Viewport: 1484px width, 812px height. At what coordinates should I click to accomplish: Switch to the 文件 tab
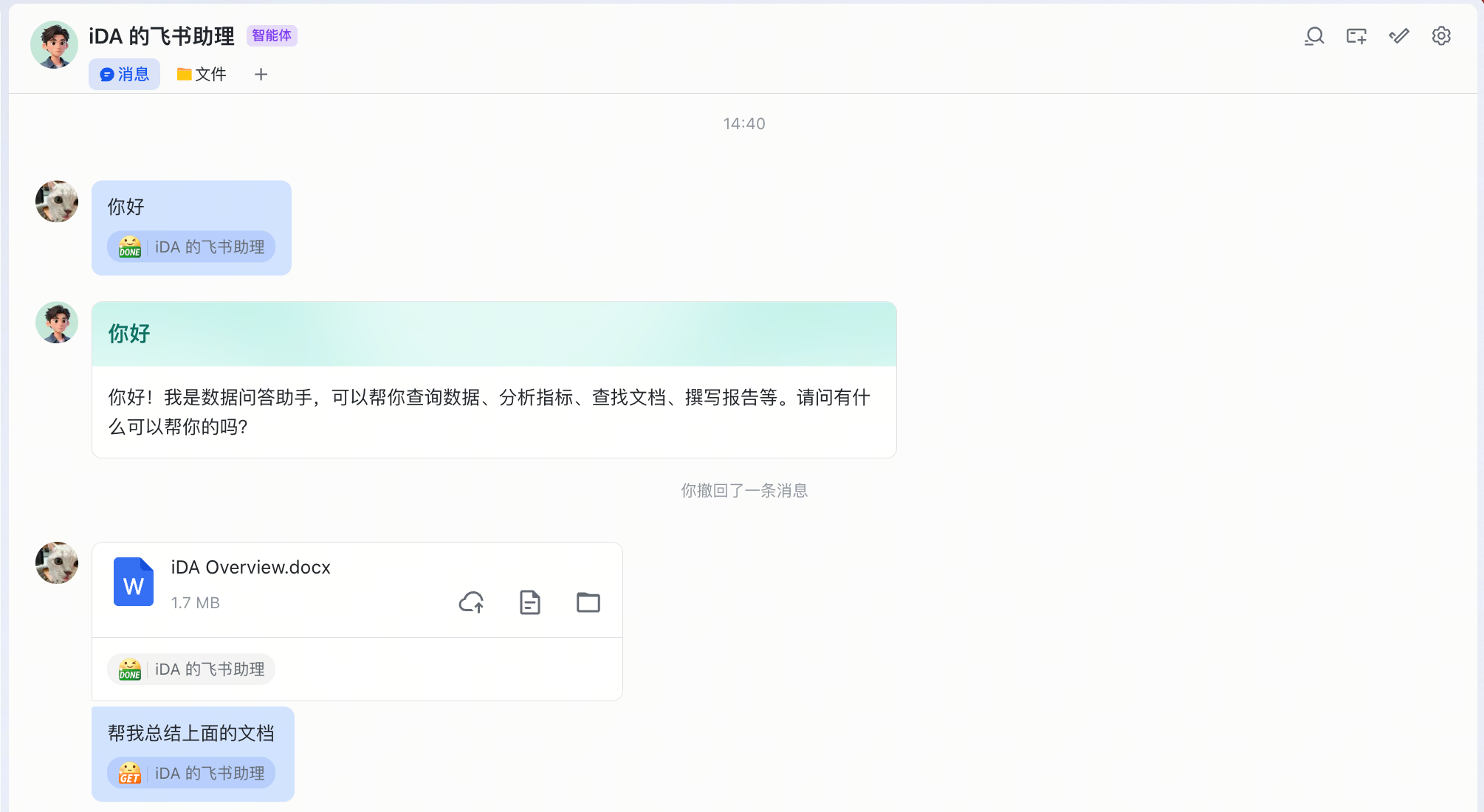(202, 75)
